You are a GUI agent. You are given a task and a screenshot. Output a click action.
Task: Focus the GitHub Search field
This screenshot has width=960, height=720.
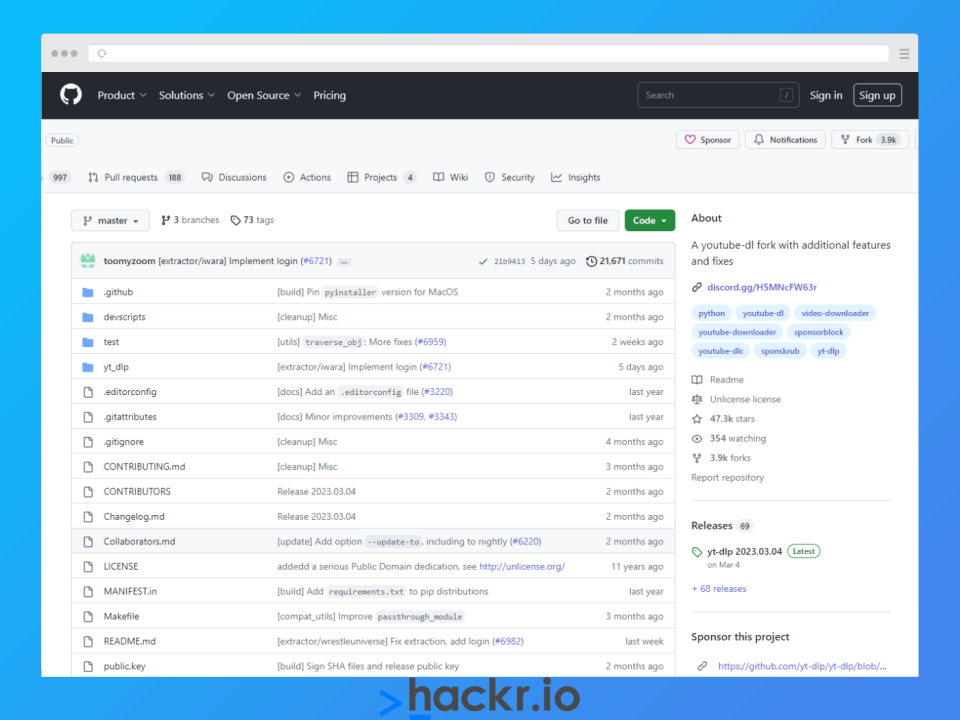[x=718, y=95]
